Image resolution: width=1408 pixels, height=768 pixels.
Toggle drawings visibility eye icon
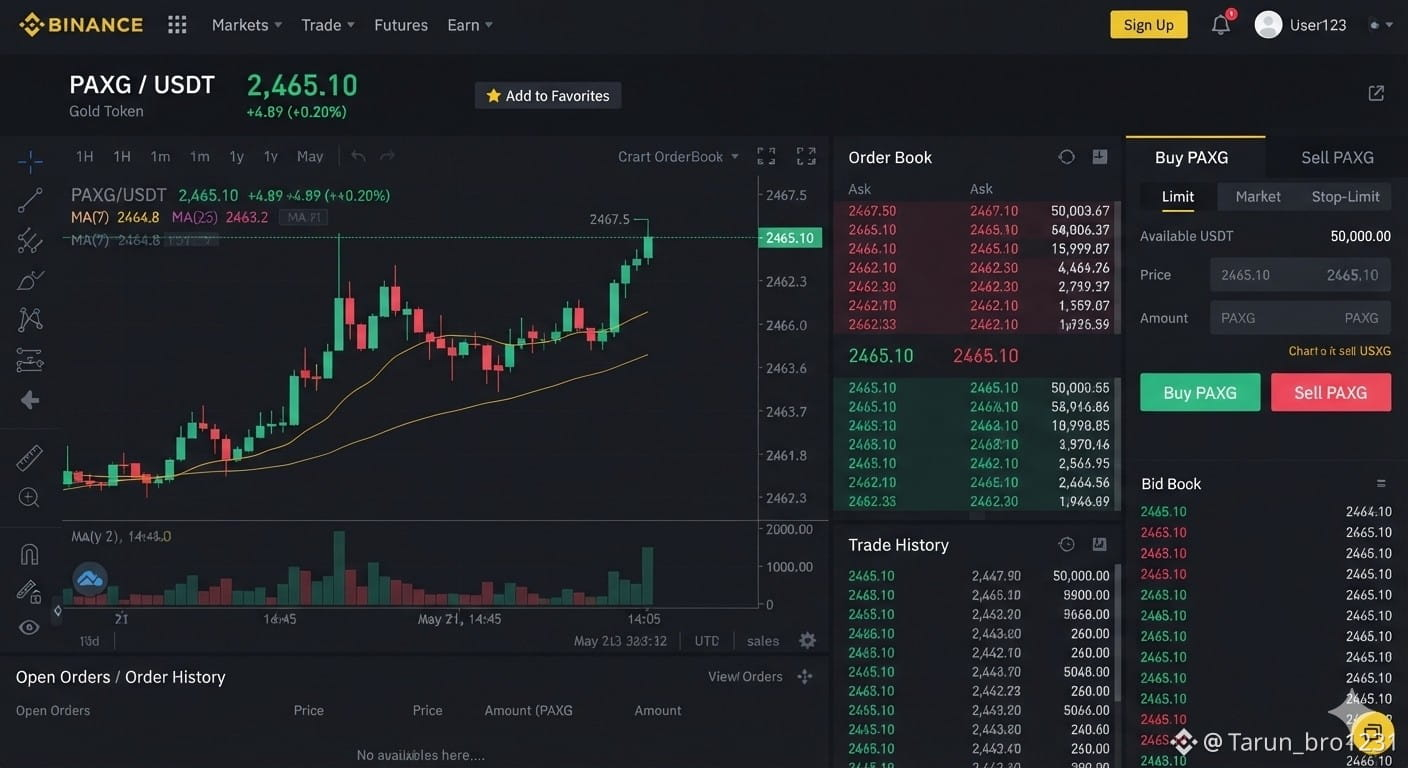coord(30,628)
